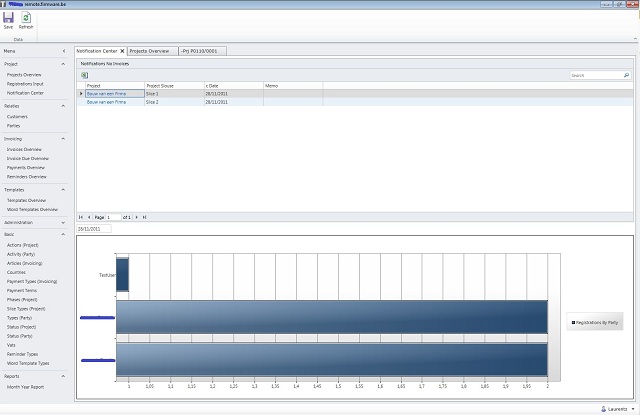Open Word Template Types in sidebar
The height and width of the screenshot is (415, 640).
tap(28, 363)
